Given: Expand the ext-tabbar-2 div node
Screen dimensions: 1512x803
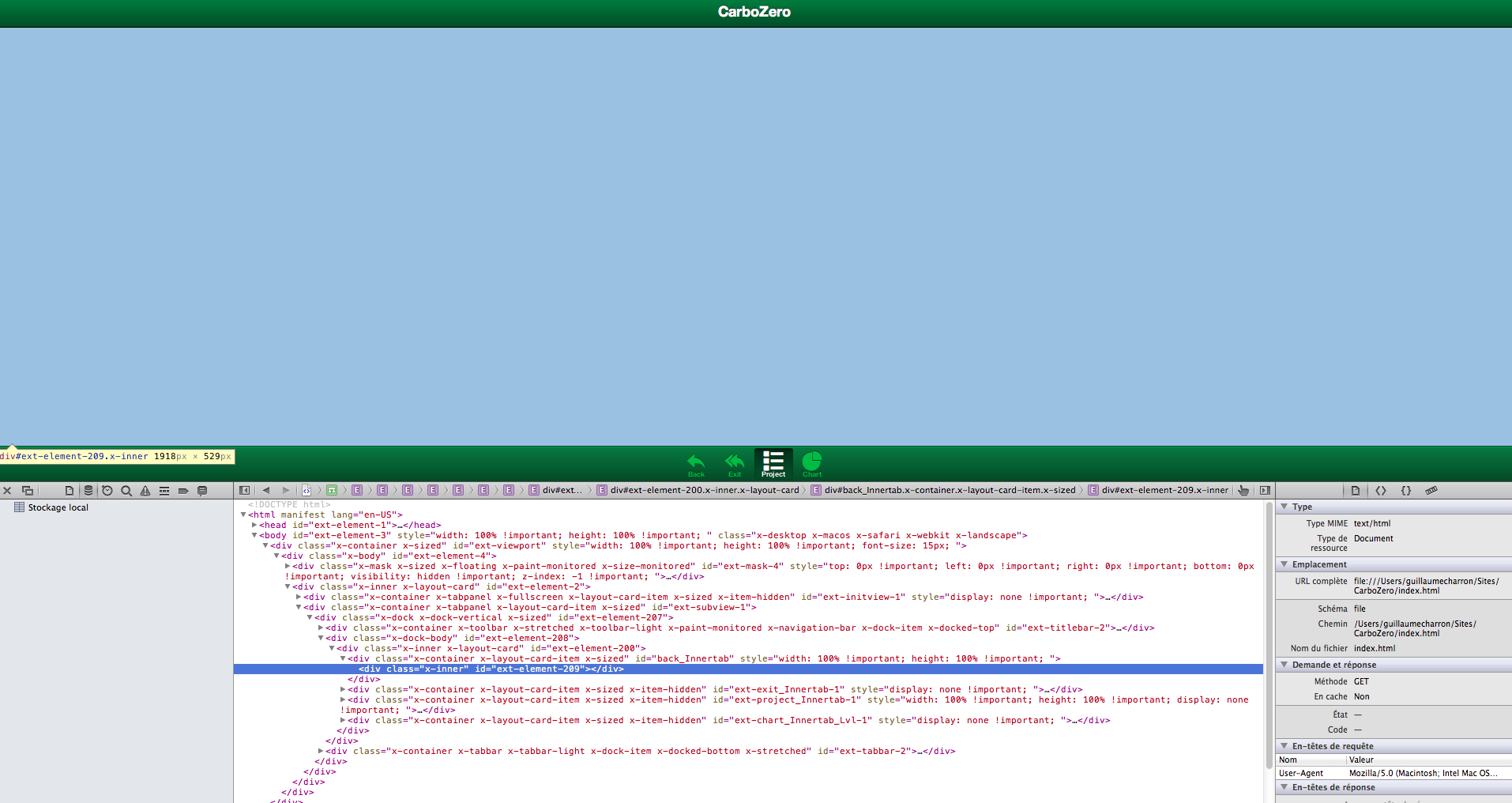Looking at the screenshot, I should (321, 751).
